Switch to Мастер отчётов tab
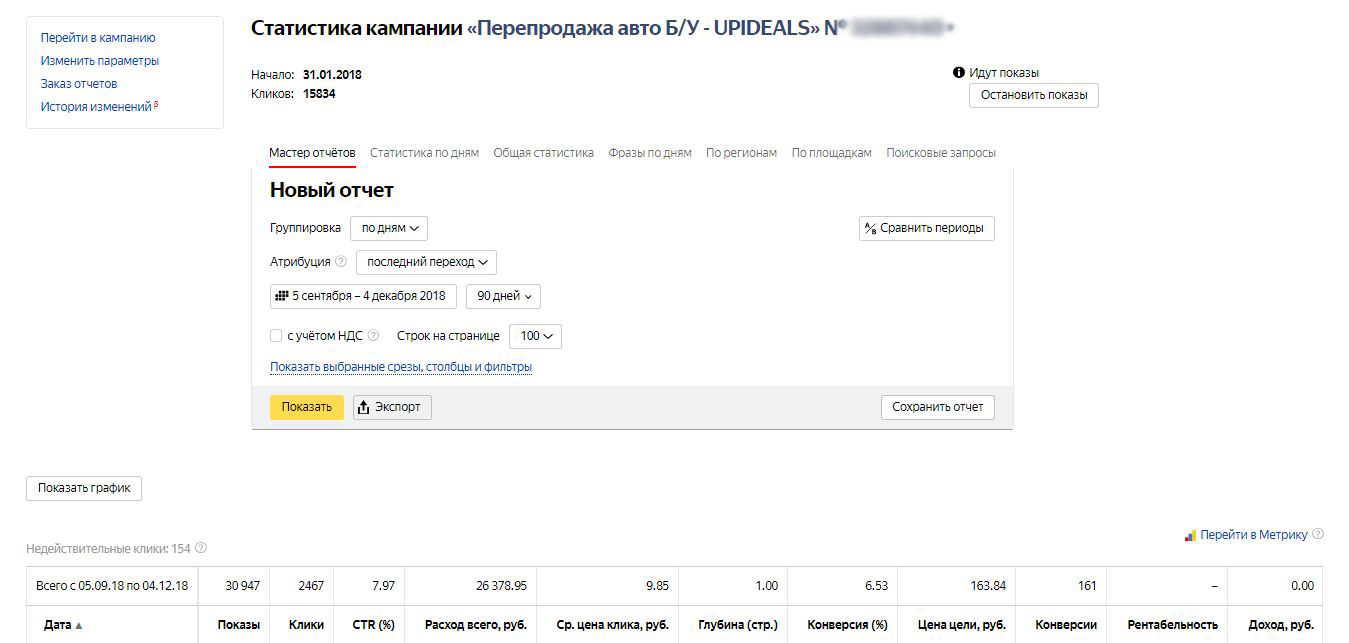Viewport: 1349px width, 643px height. point(312,153)
